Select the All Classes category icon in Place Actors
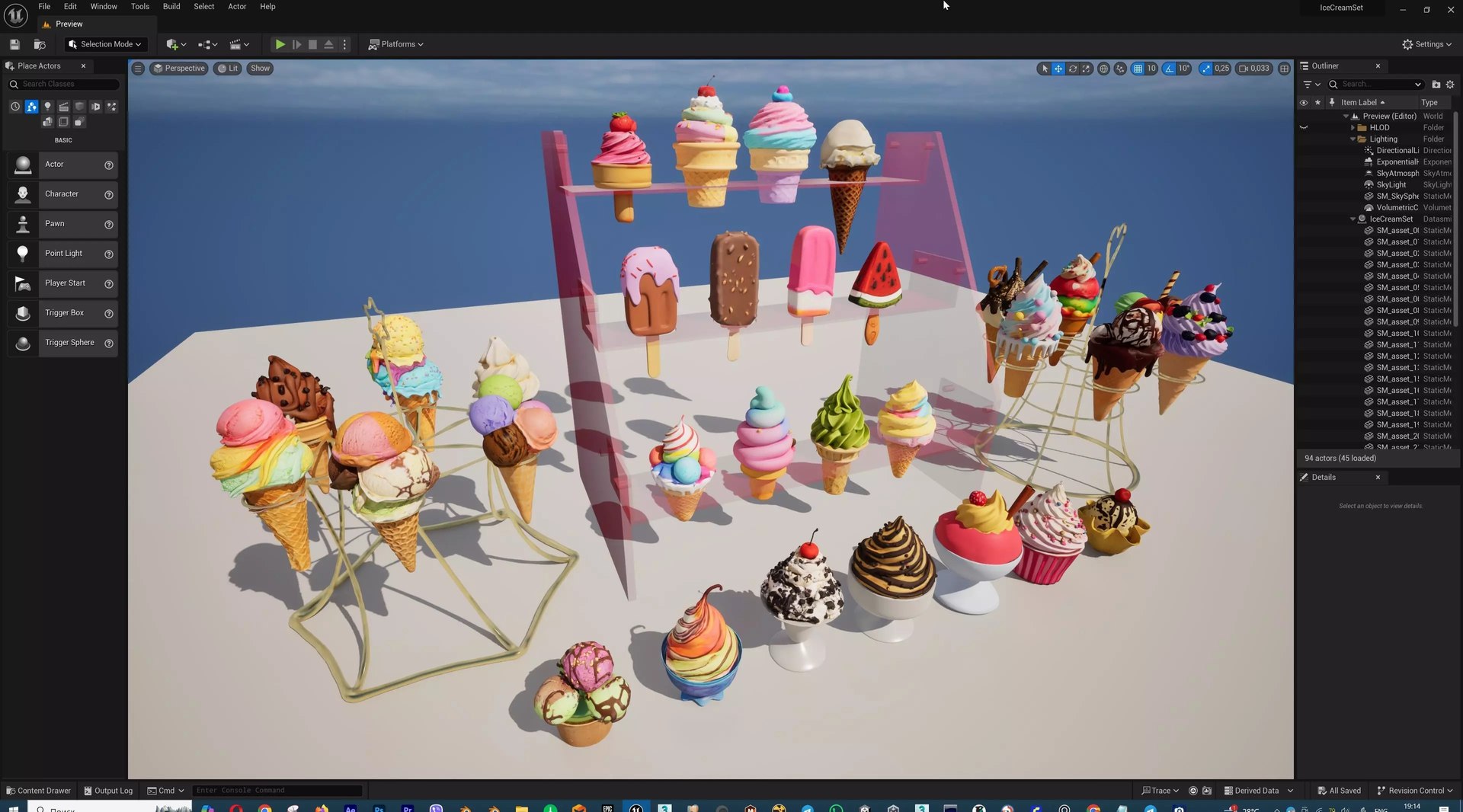1463x812 pixels. pos(79,122)
